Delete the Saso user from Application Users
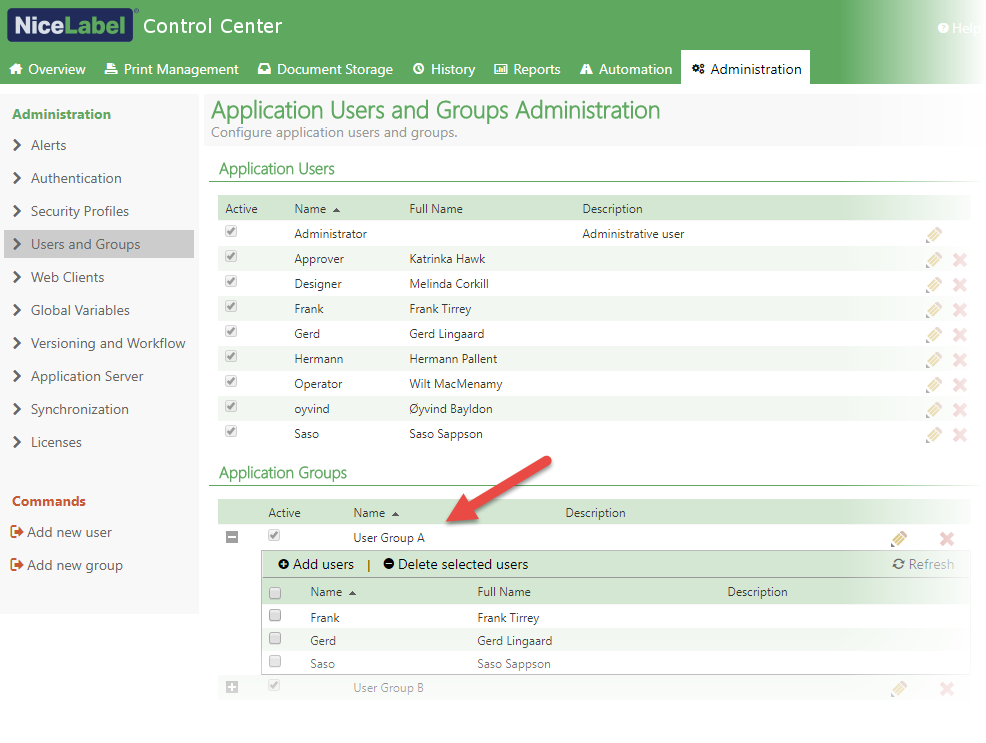 (x=960, y=434)
